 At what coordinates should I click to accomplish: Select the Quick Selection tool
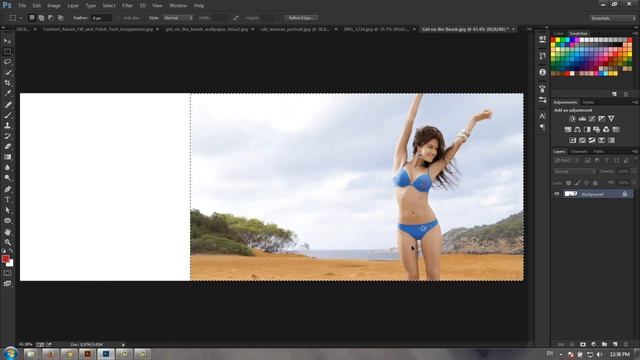(x=7, y=73)
